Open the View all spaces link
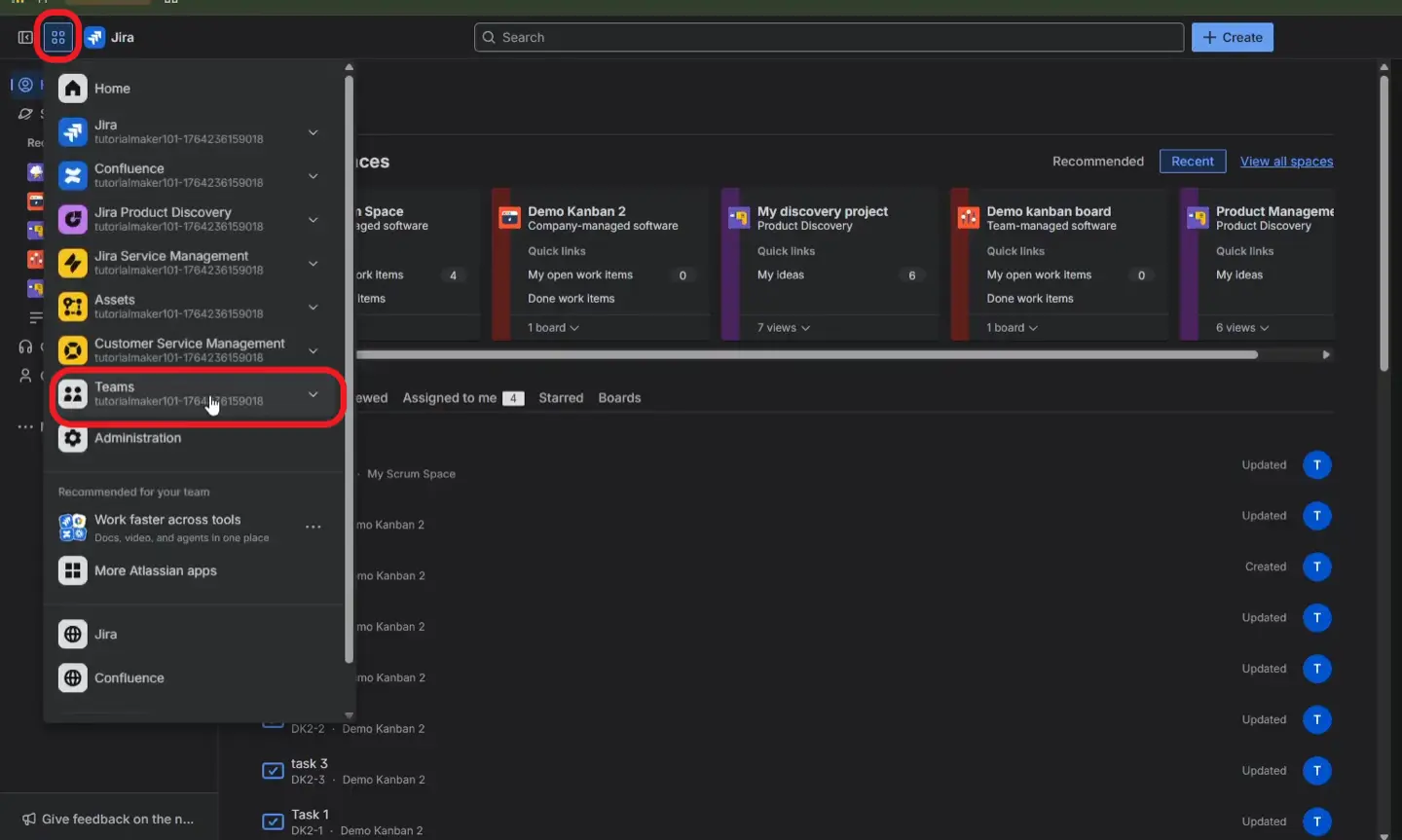The height and width of the screenshot is (840, 1402). [1287, 162]
